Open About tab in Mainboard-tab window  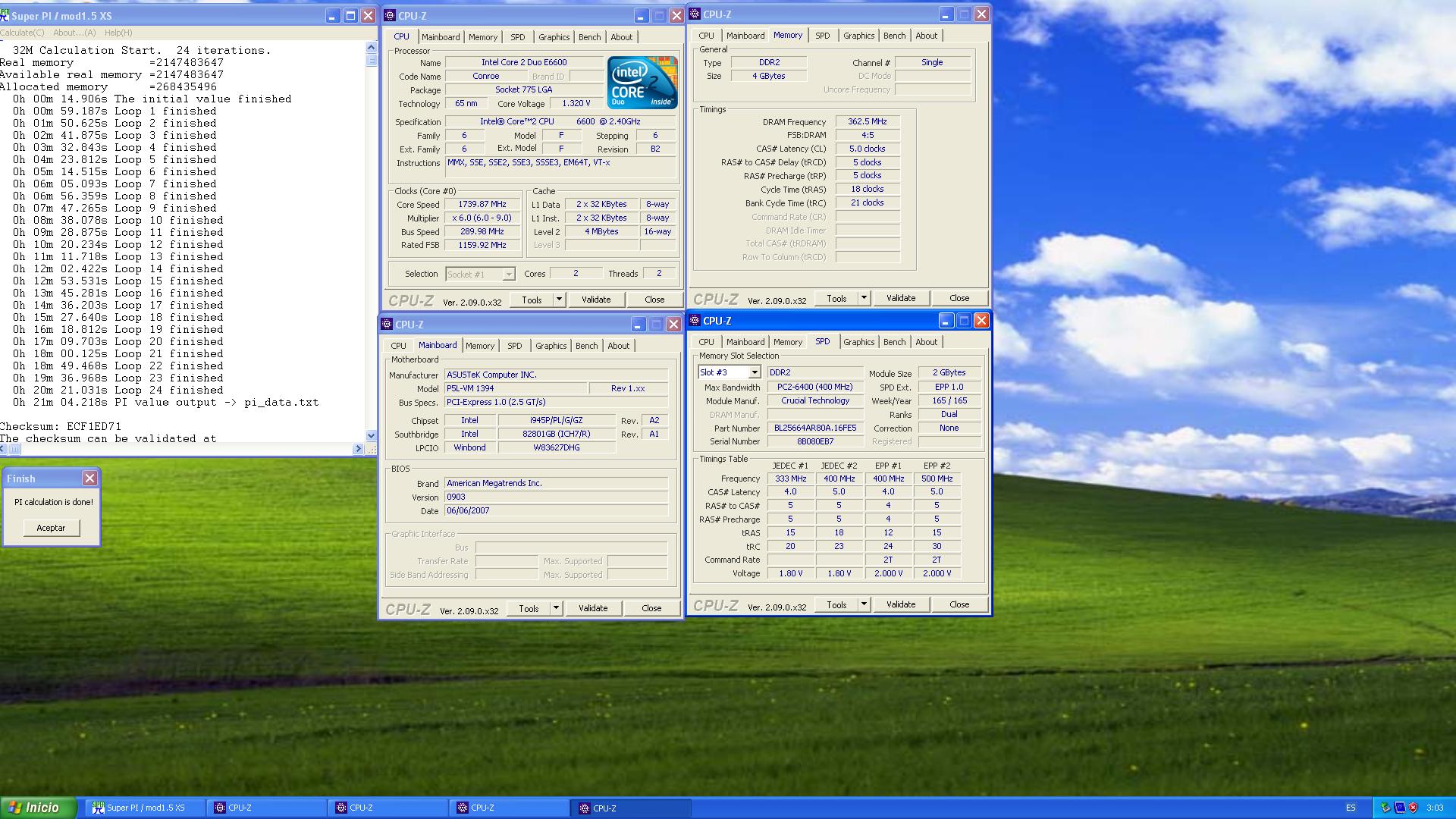618,346
